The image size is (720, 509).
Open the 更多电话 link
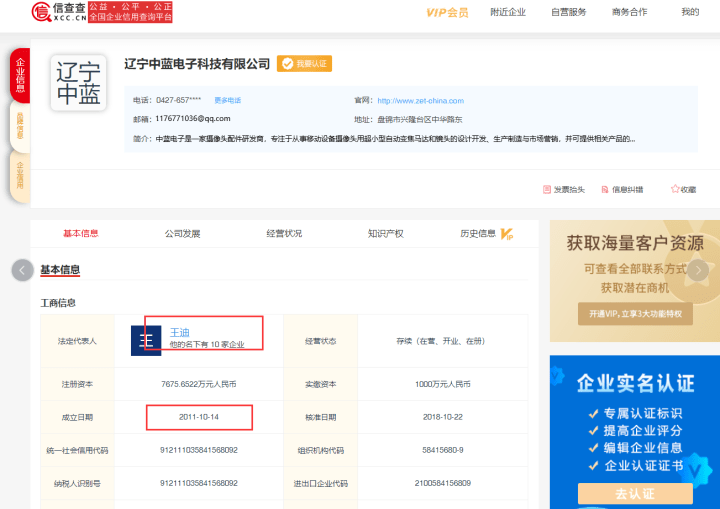pos(227,100)
